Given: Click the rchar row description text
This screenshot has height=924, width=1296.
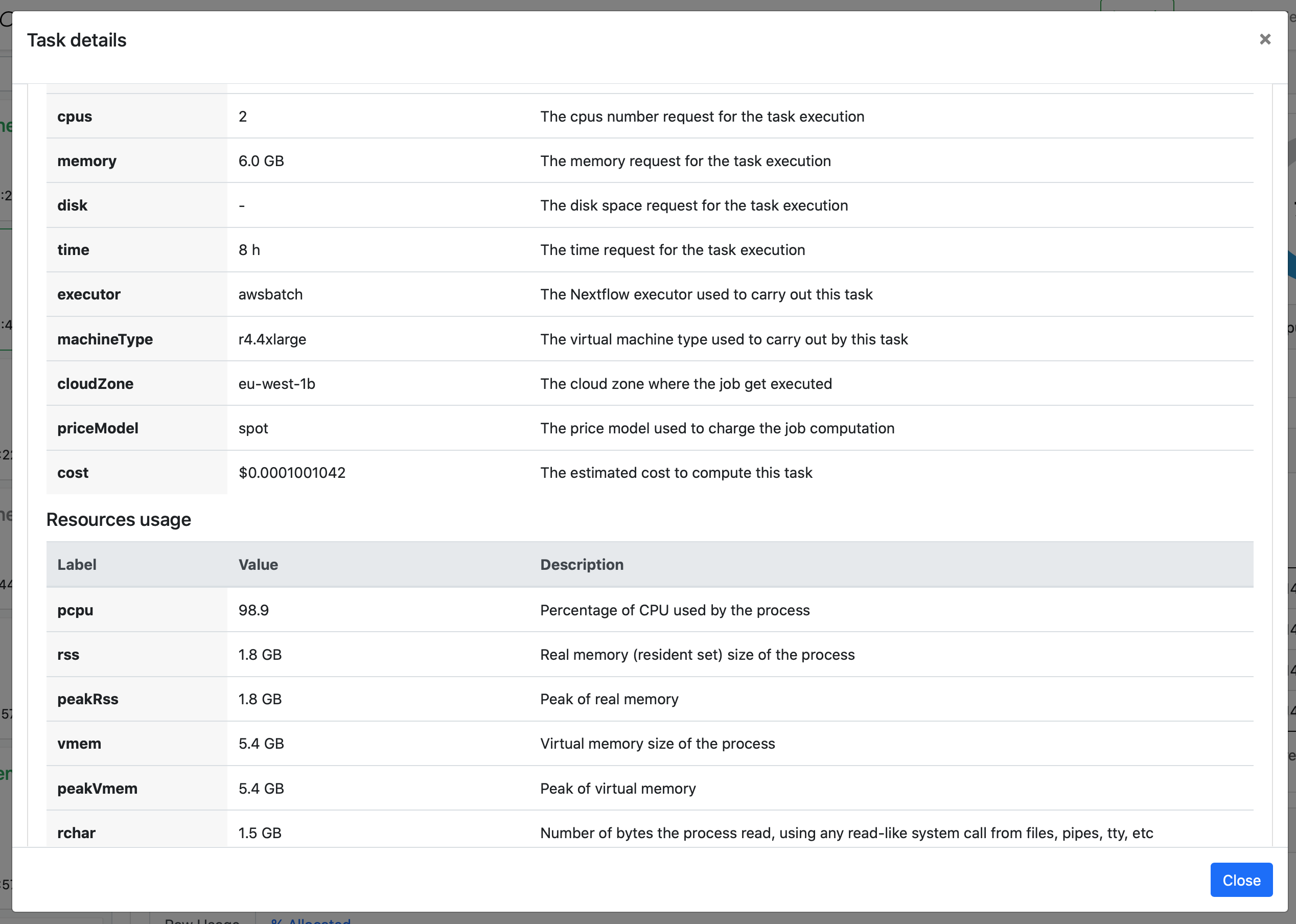Looking at the screenshot, I should pyautogui.click(x=846, y=833).
